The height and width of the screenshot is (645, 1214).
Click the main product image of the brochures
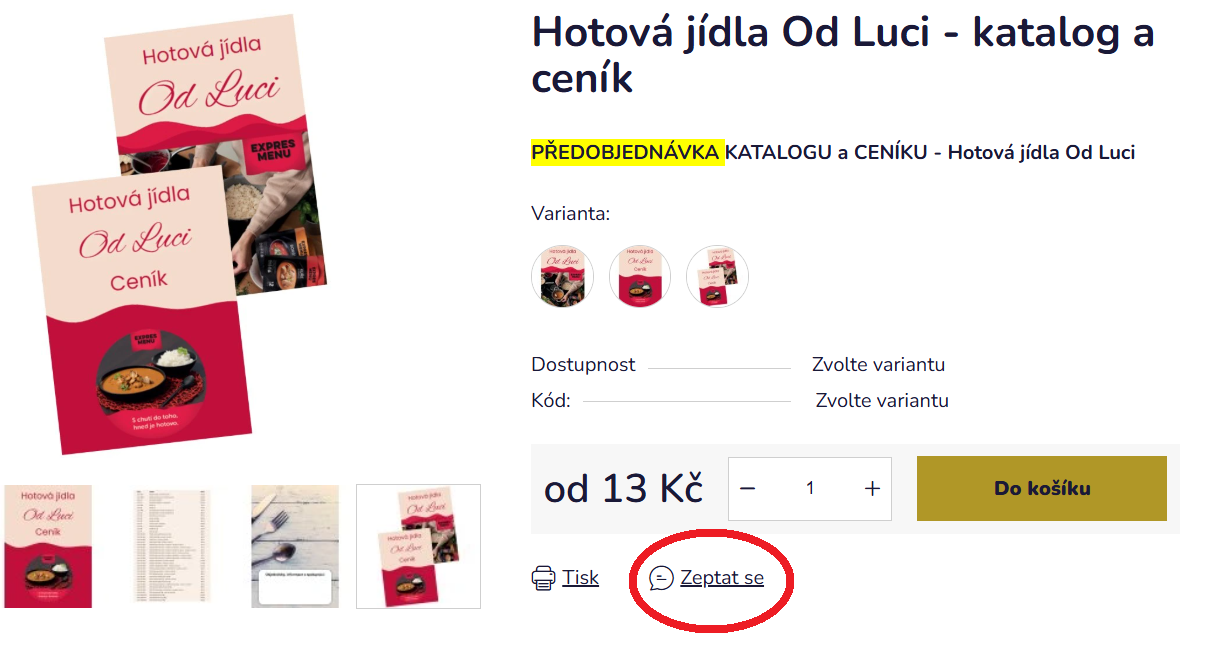180,235
